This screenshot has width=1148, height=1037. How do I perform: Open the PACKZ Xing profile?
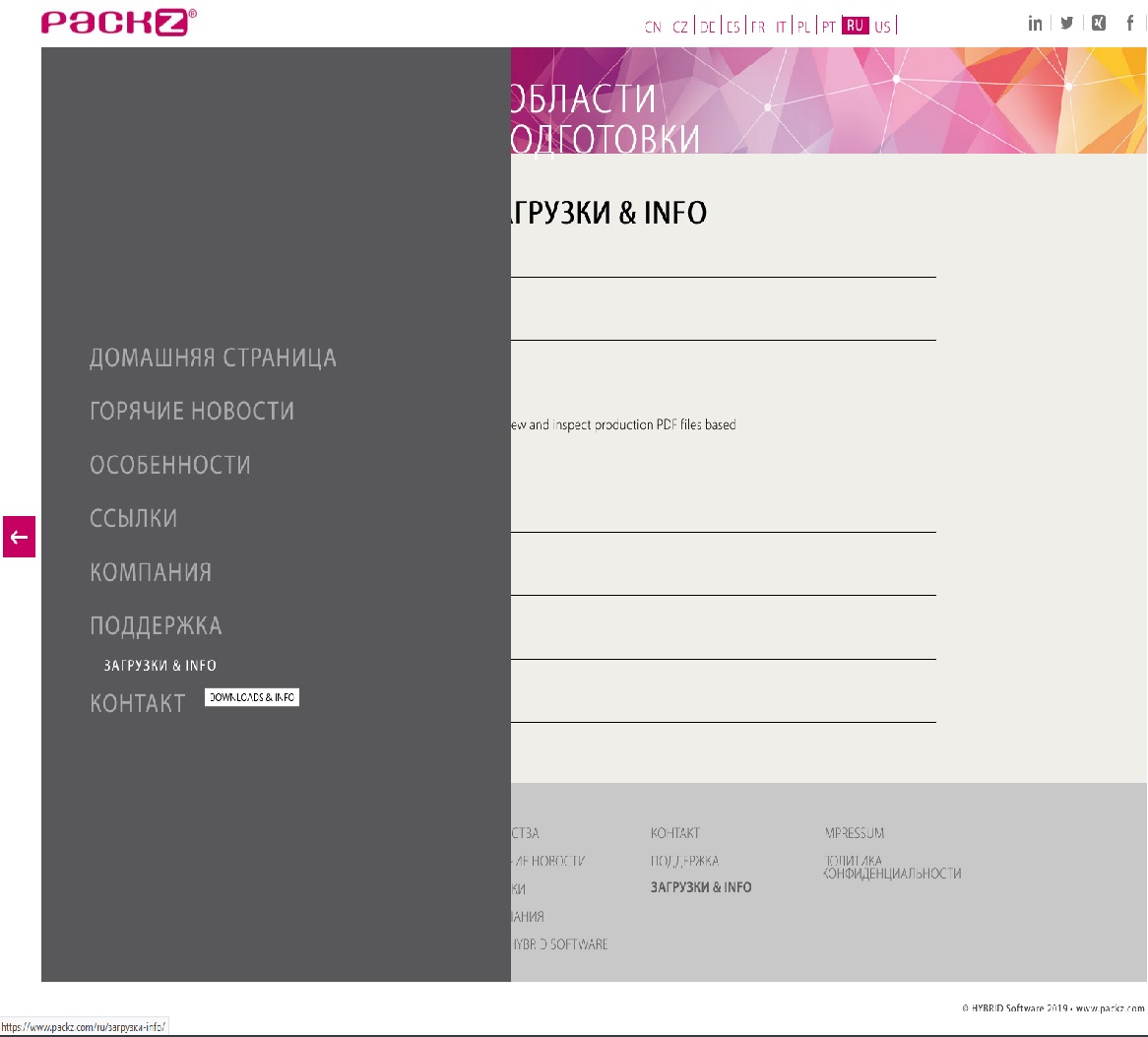pyautogui.click(x=1098, y=24)
